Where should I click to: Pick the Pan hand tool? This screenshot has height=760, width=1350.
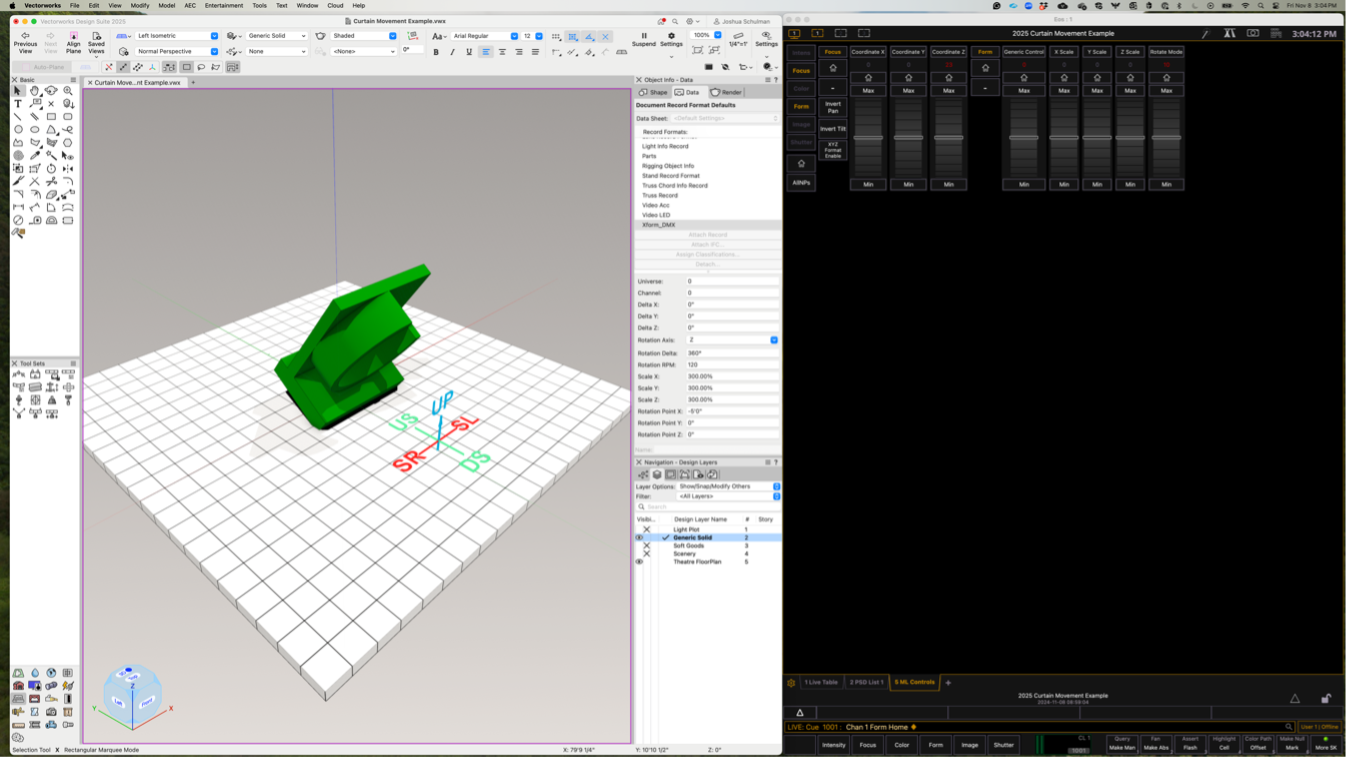[x=34, y=90]
